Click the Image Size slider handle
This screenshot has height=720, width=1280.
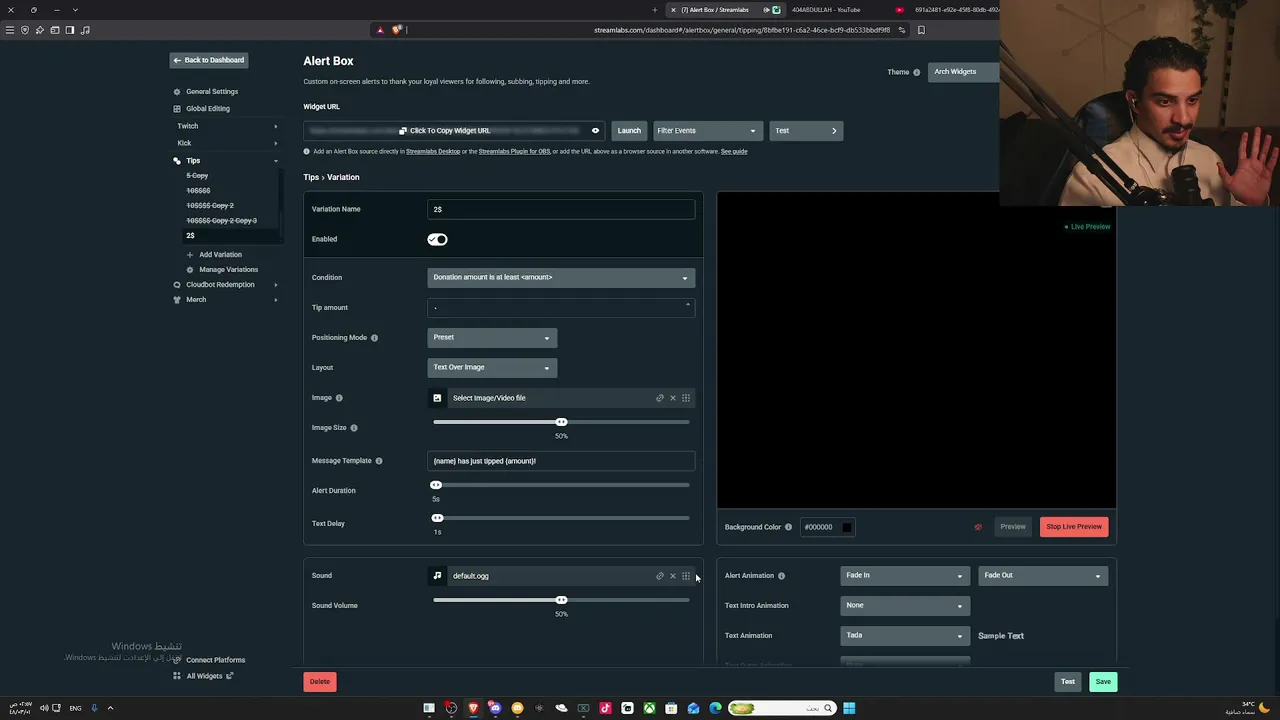pos(561,422)
